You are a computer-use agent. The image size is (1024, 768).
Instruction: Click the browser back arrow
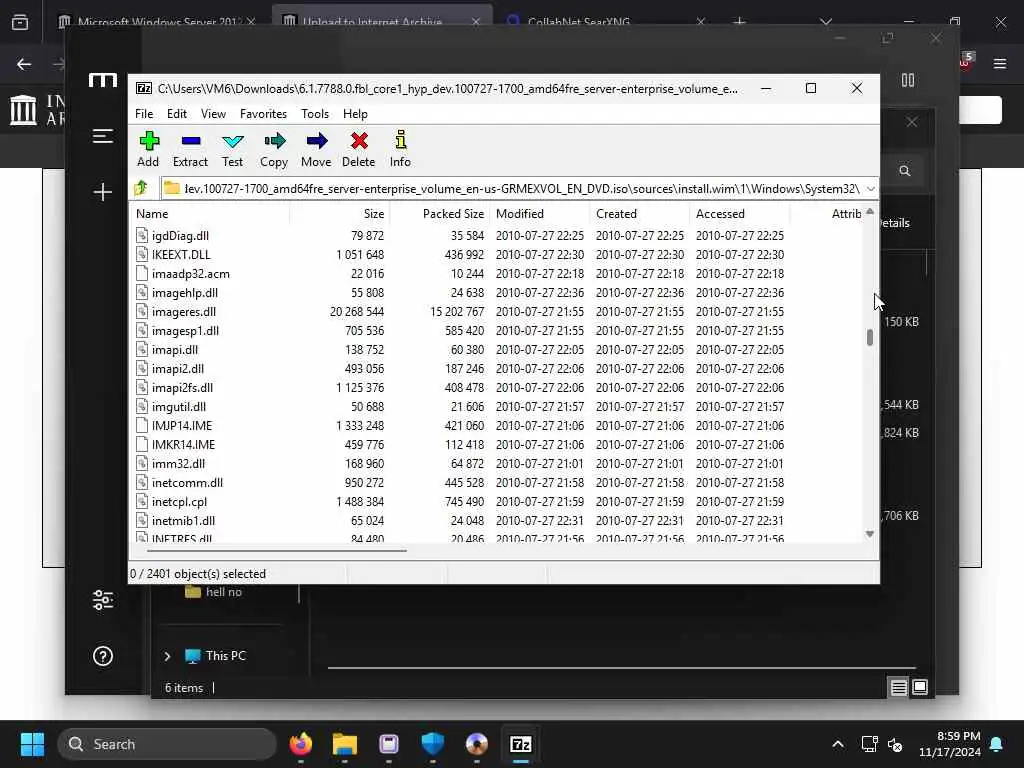click(24, 64)
